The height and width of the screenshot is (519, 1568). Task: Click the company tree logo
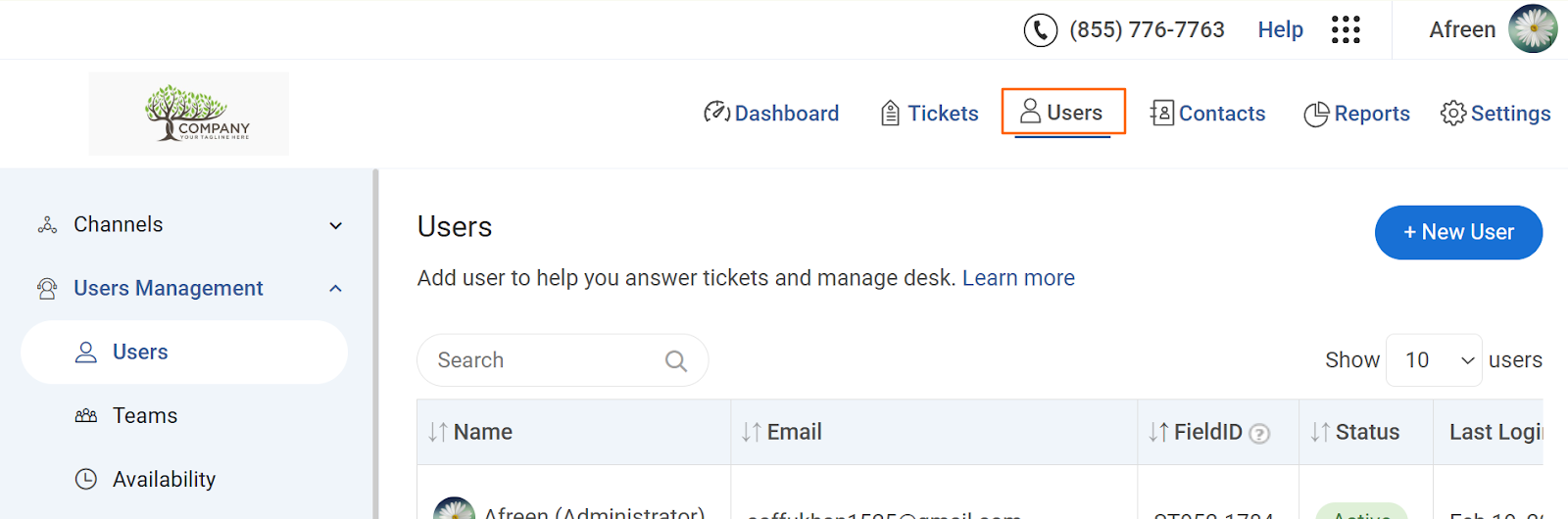[189, 114]
